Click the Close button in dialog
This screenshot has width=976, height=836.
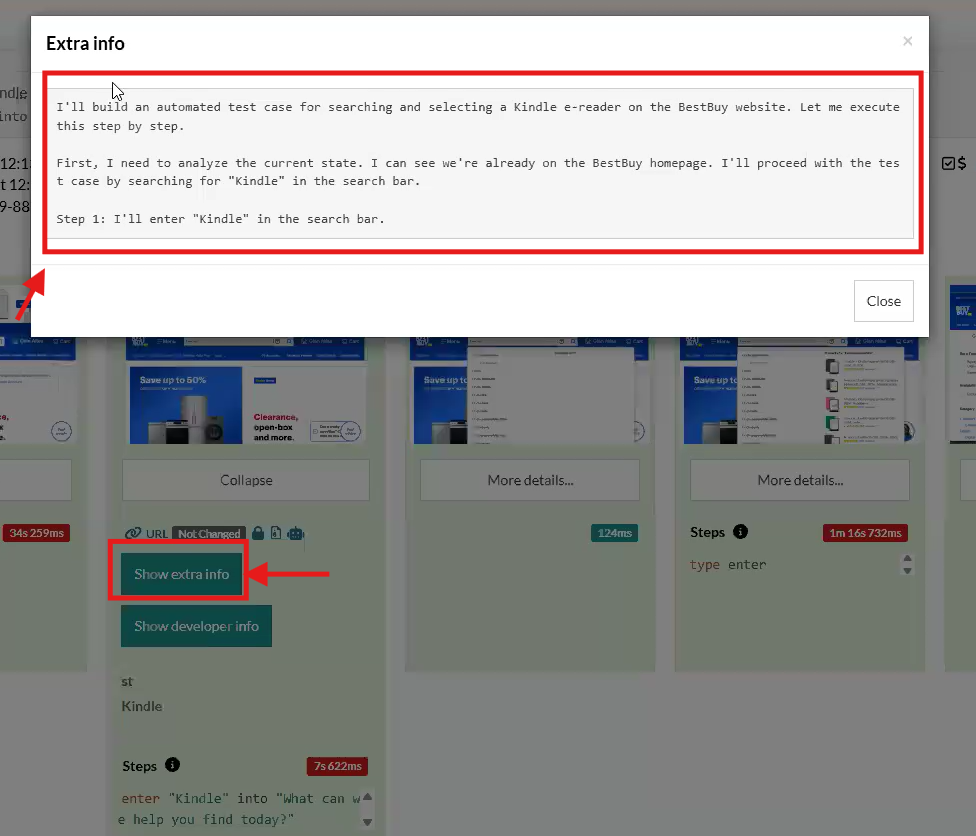tap(883, 301)
